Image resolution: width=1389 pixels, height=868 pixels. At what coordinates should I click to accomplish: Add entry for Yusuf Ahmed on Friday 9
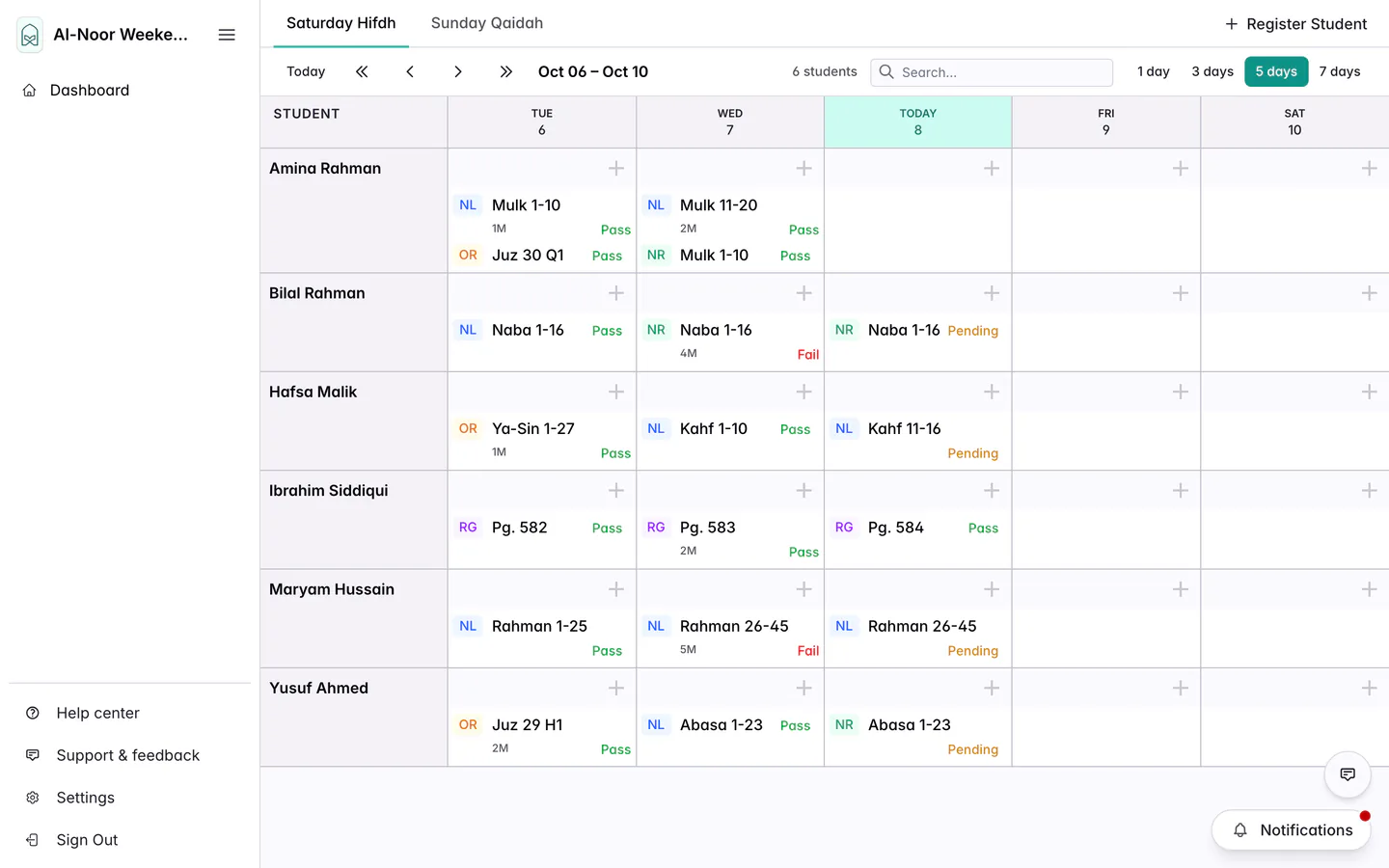pos(1181,688)
